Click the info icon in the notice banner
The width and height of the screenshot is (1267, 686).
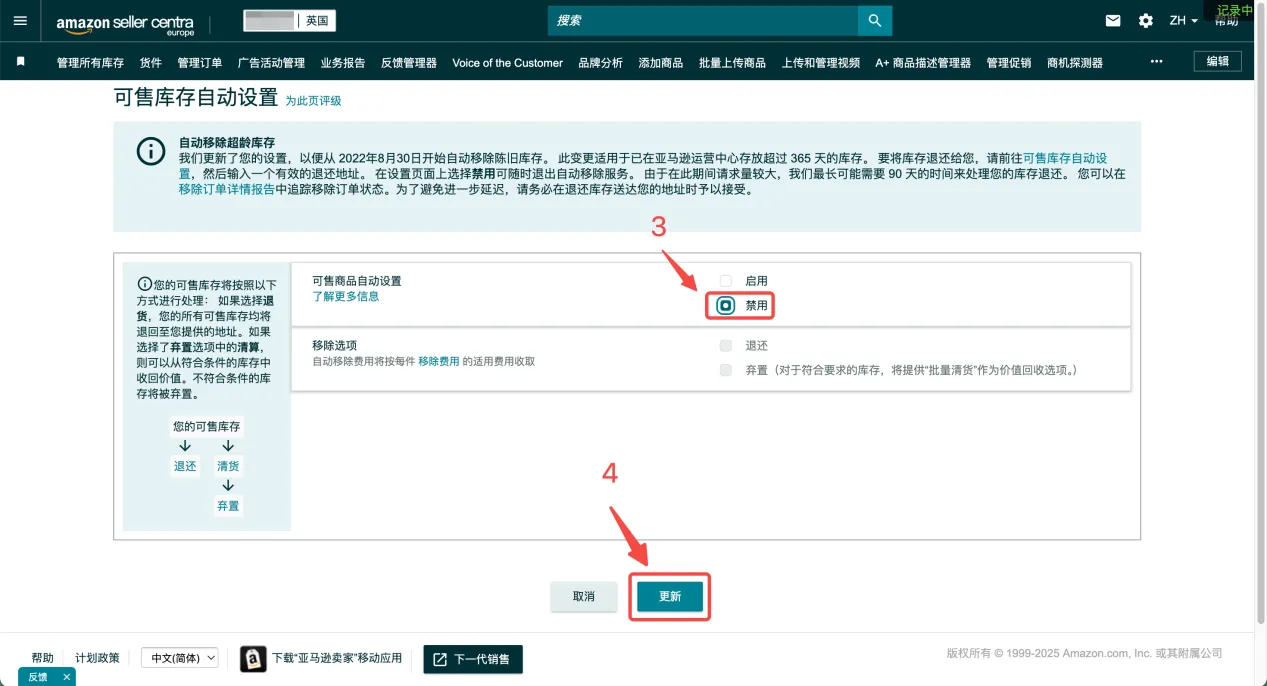(x=151, y=152)
